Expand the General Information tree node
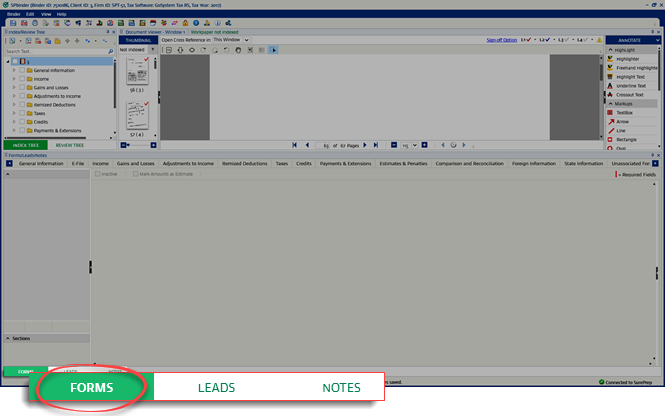 click(x=14, y=70)
